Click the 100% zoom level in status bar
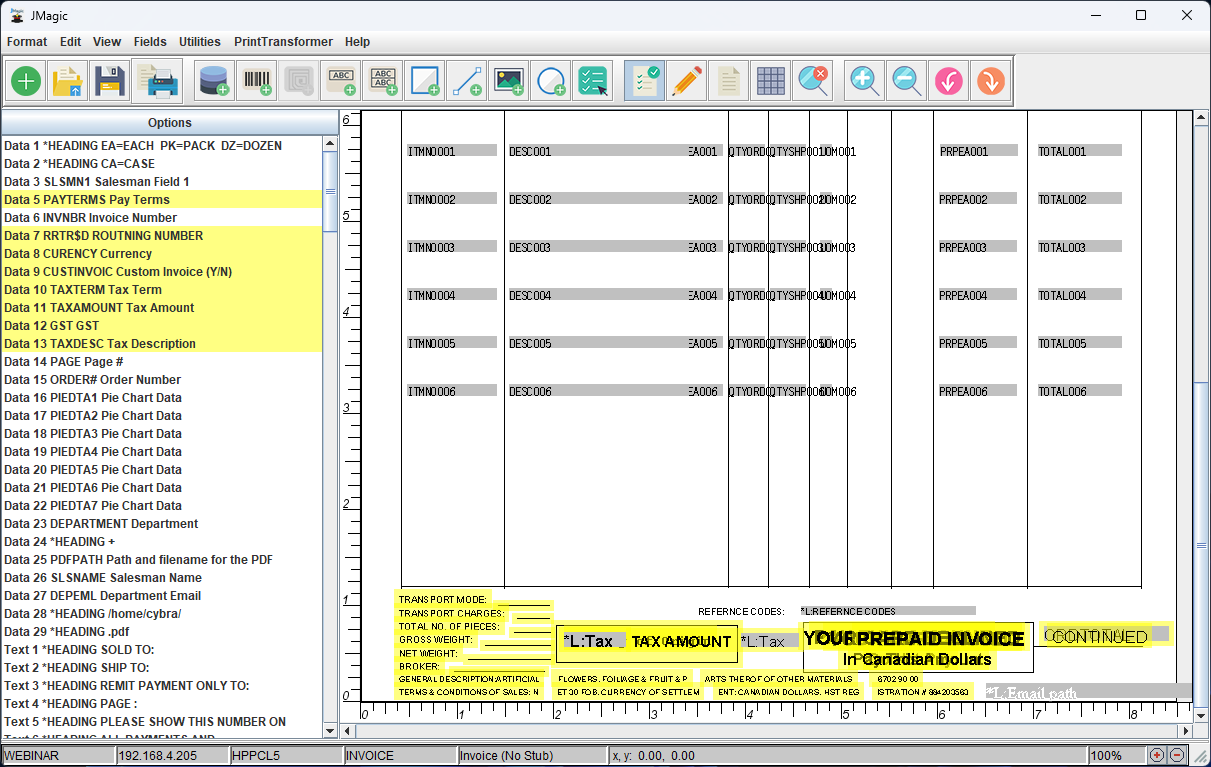1211x767 pixels. pos(1116,756)
